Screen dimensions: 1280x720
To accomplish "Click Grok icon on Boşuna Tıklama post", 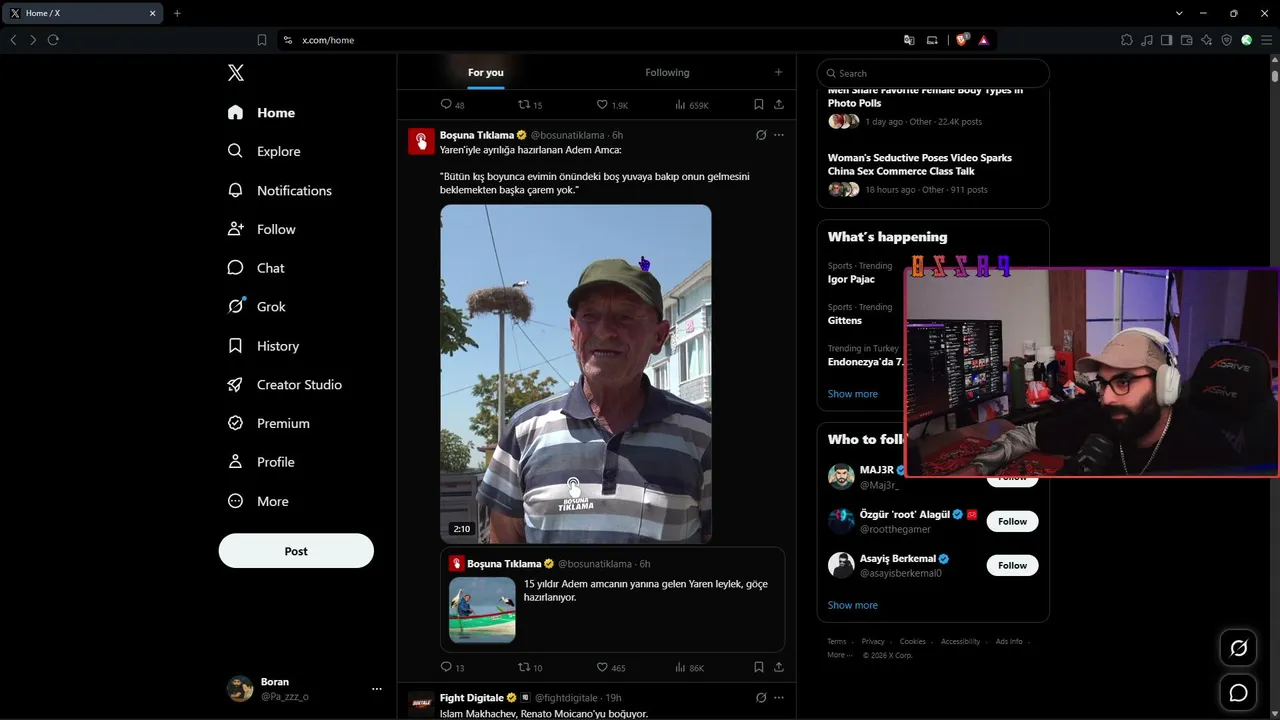I will [761, 135].
